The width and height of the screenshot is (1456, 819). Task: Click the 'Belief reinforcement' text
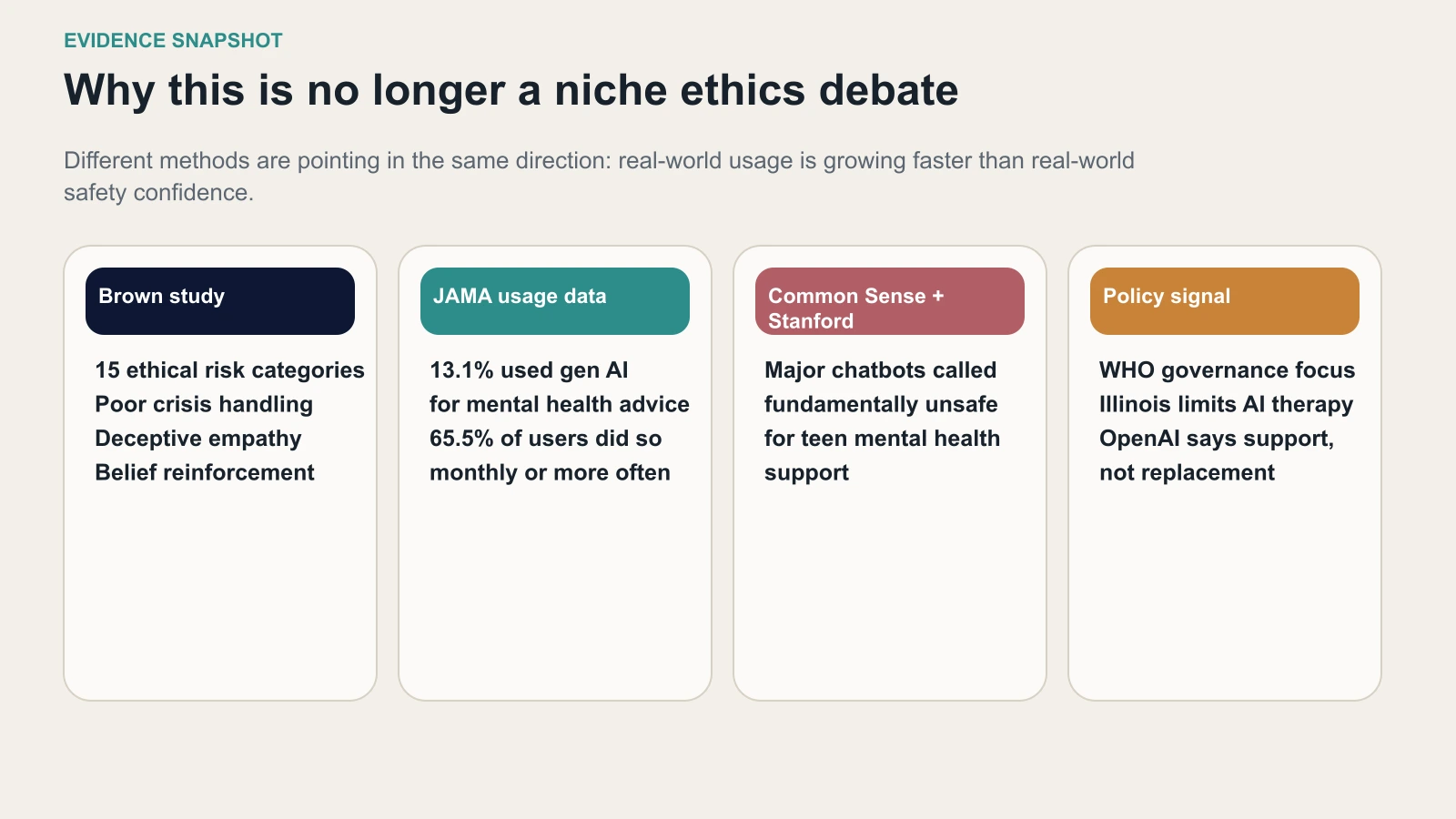[205, 472]
